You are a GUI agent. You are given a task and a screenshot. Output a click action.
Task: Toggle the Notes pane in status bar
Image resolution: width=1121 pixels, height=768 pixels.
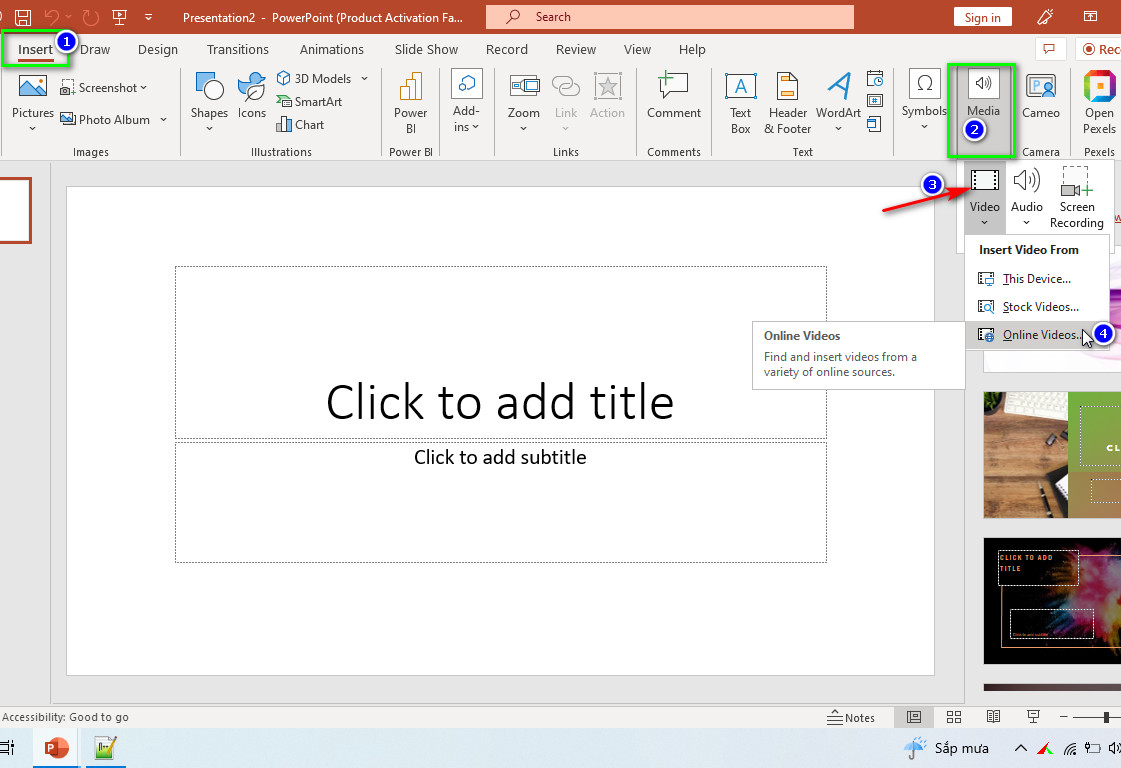tap(851, 717)
